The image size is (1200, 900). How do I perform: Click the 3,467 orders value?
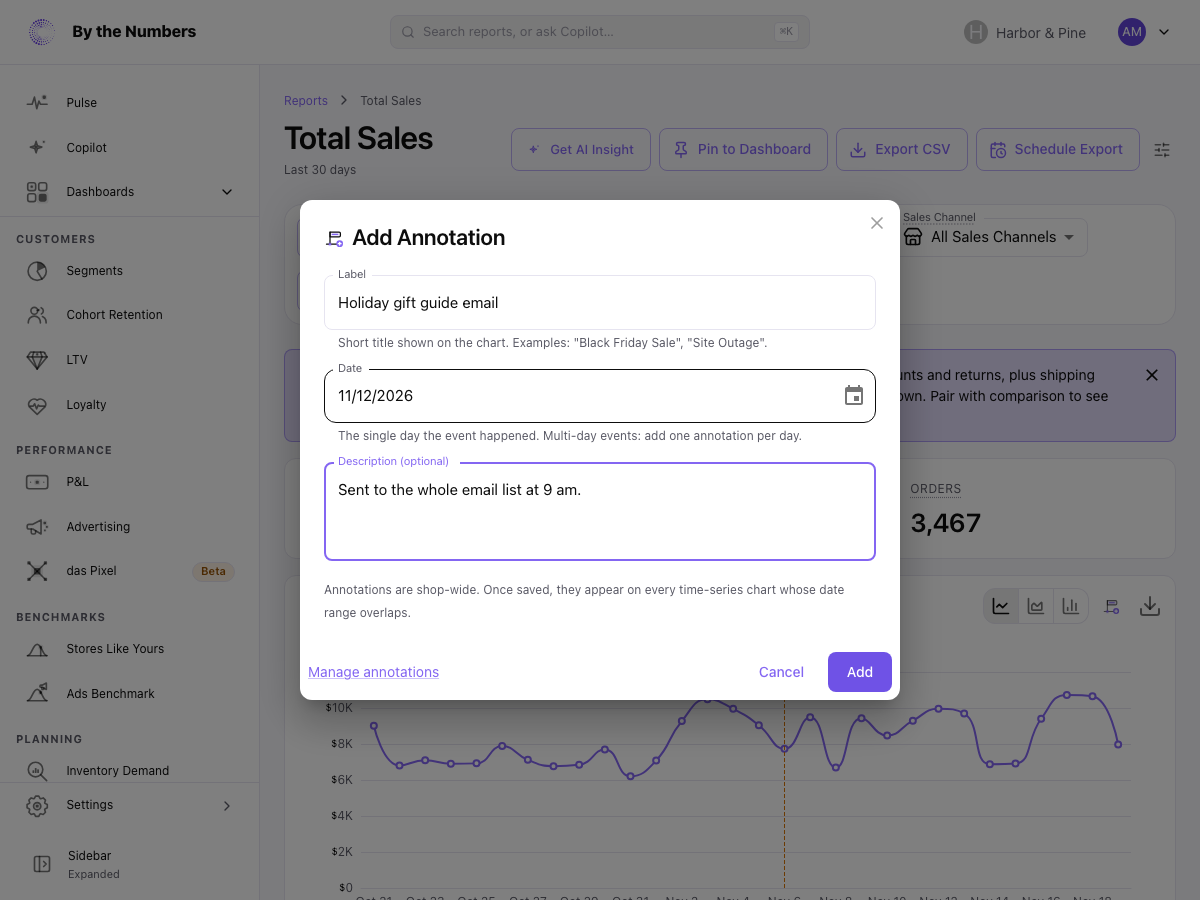[946, 522]
